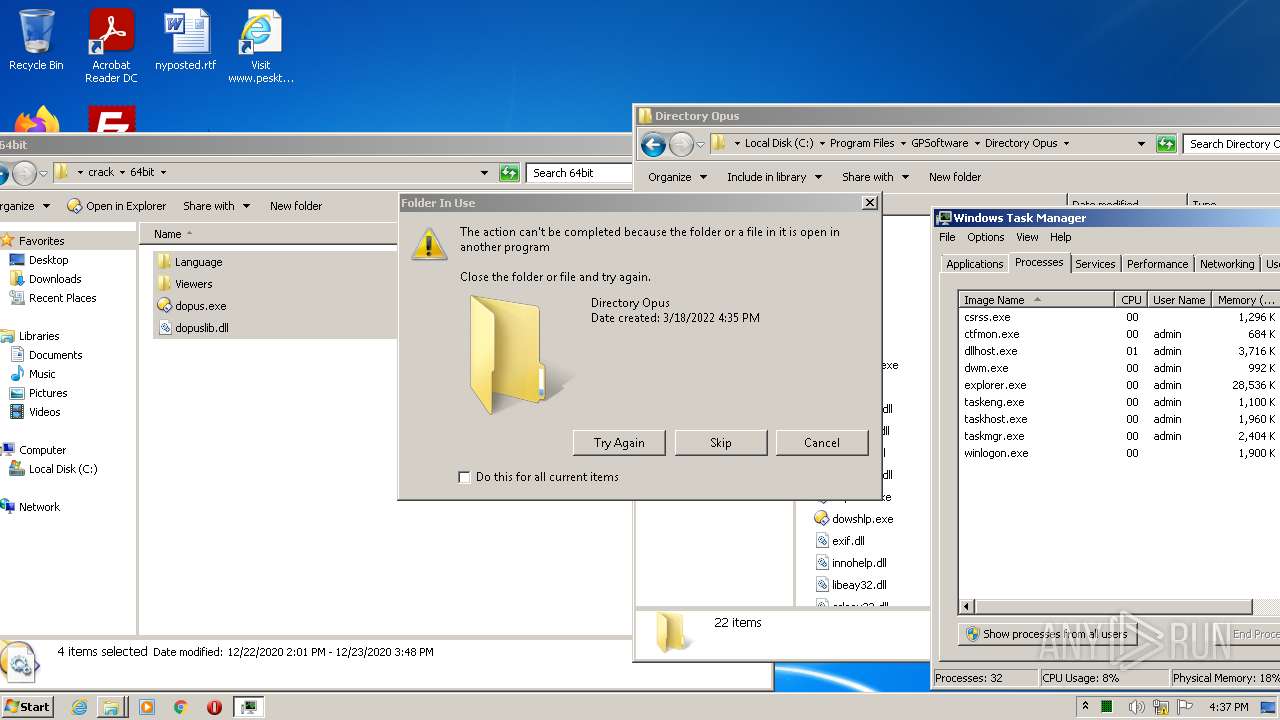Switch to Applications tab in Task Manager
This screenshot has height=720, width=1280.
coord(975,264)
